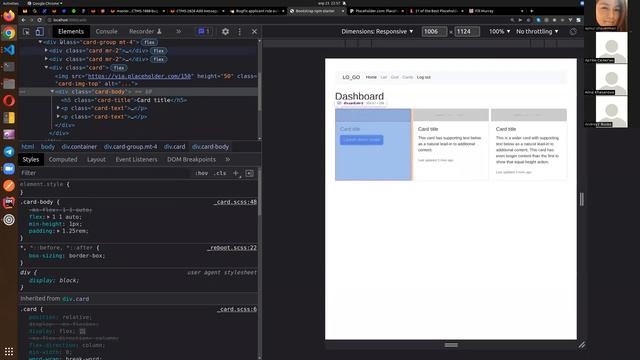
Task: Click the flex badge on div class card
Action: tap(119, 68)
